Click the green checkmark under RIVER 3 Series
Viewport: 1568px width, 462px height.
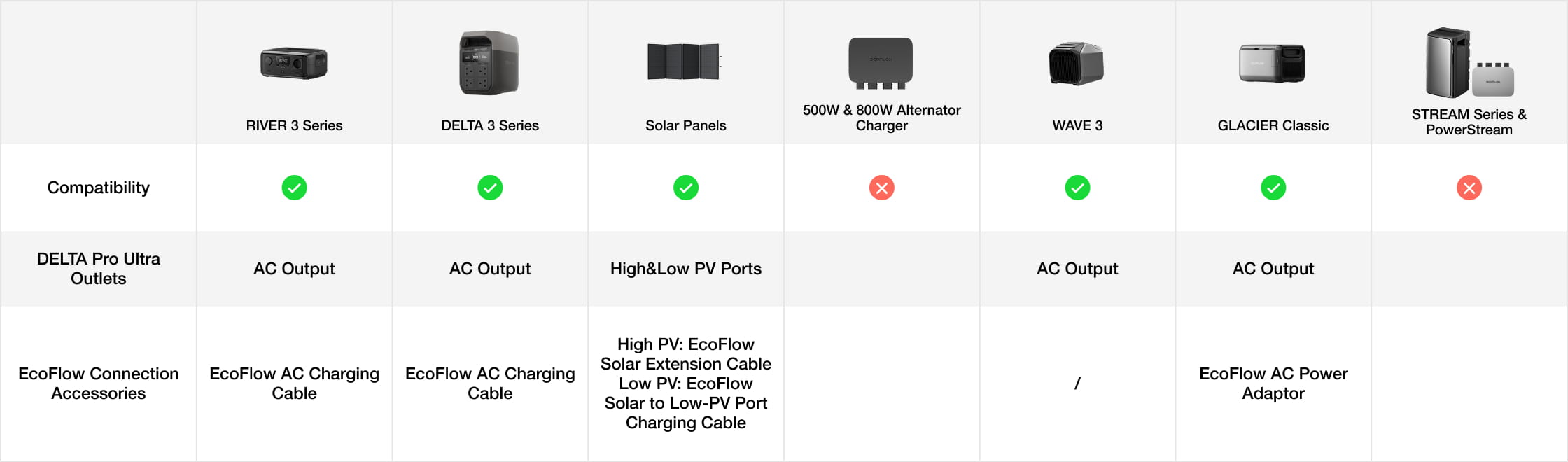294,188
